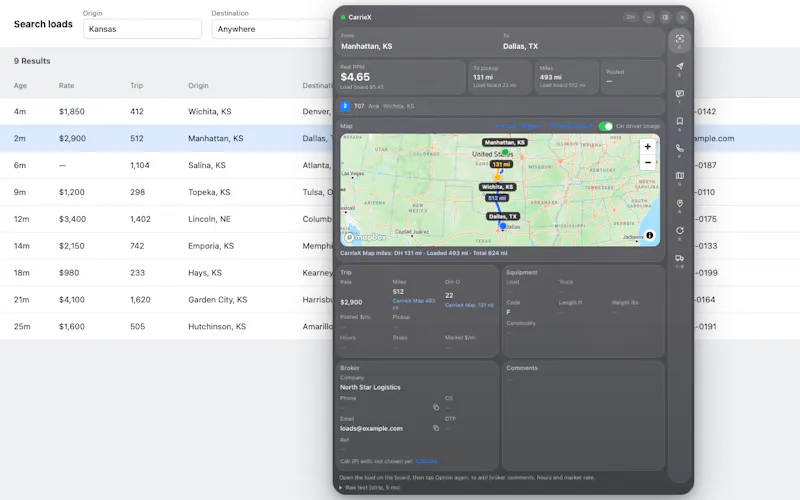Click the blue truck count badge 2
The height and width of the screenshot is (500, 800).
(x=345, y=106)
